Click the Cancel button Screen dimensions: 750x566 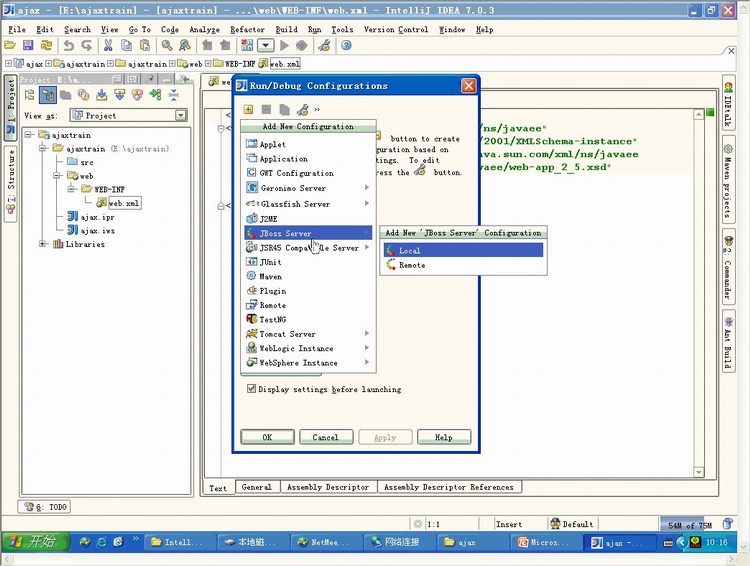pyautogui.click(x=326, y=437)
